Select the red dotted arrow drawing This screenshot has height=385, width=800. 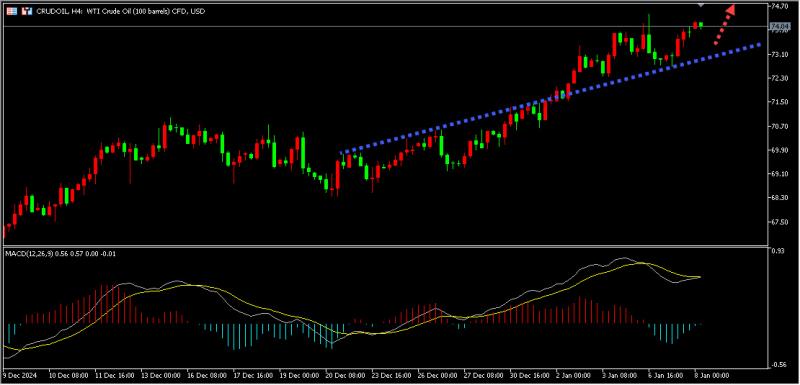[724, 25]
